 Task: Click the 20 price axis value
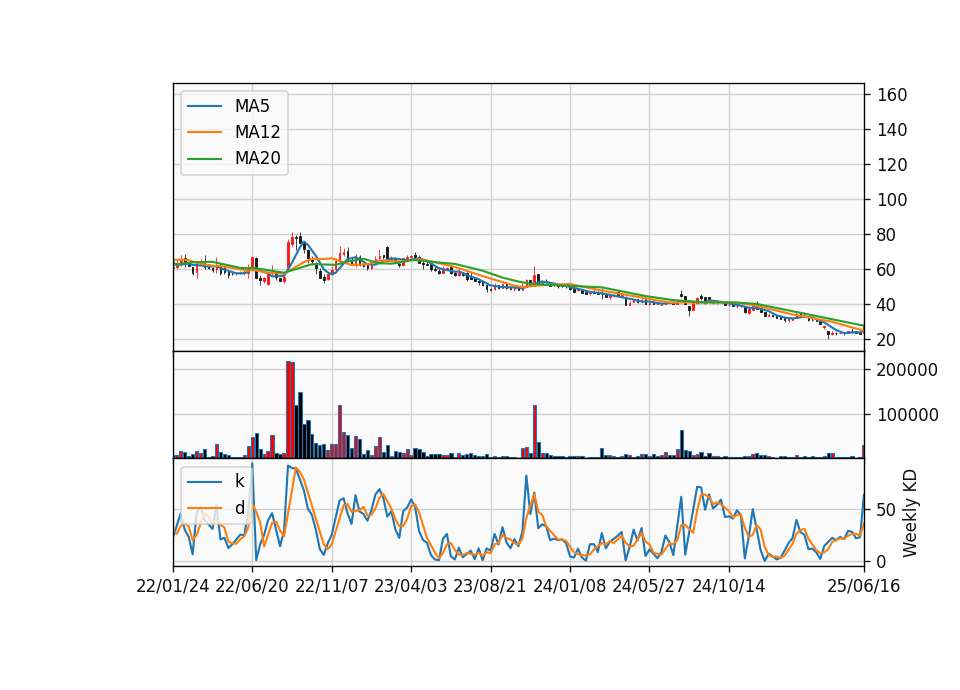tap(887, 339)
